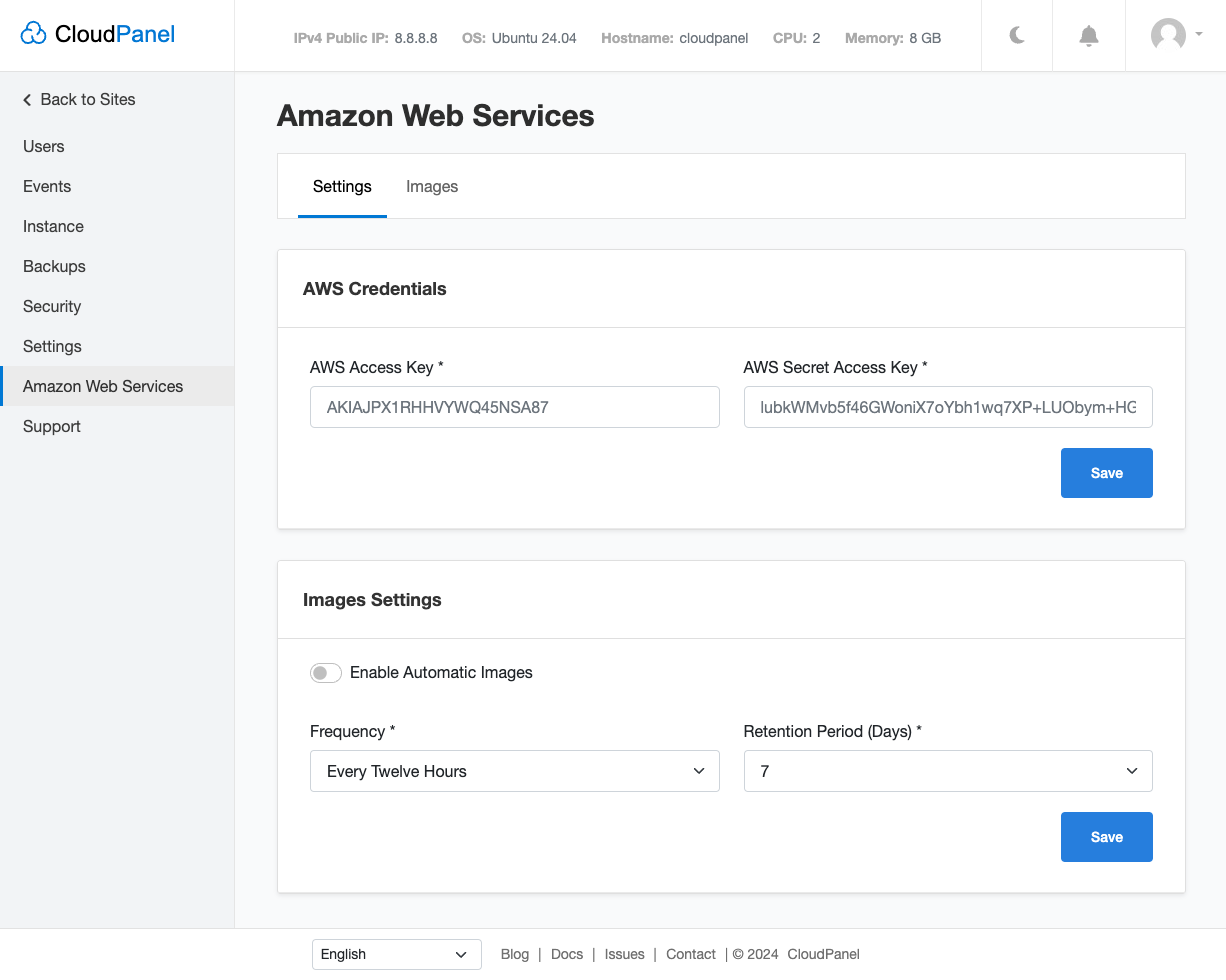
Task: Go back to Sites
Action: point(79,99)
